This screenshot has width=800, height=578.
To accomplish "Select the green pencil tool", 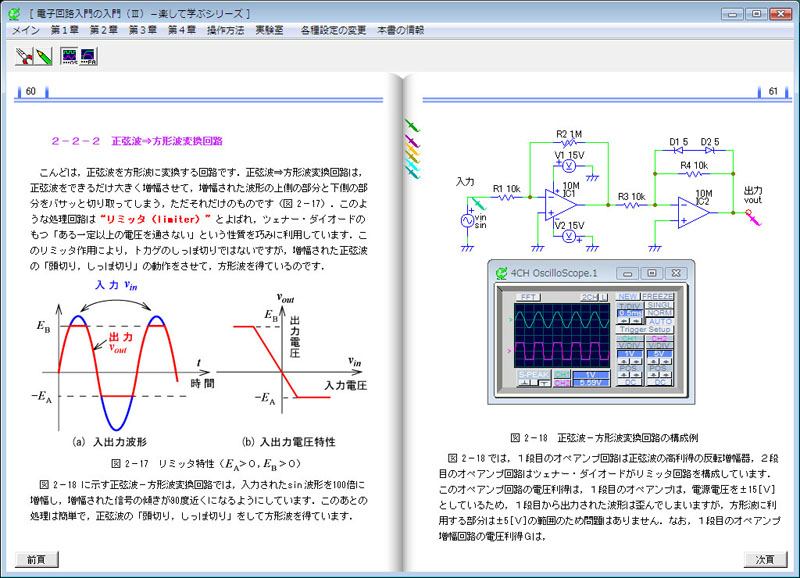I will click(43, 56).
